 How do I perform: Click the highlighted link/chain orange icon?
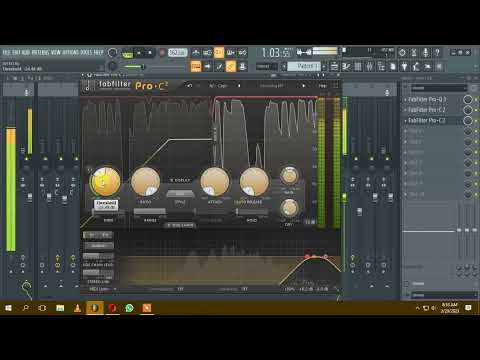(x=231, y=66)
